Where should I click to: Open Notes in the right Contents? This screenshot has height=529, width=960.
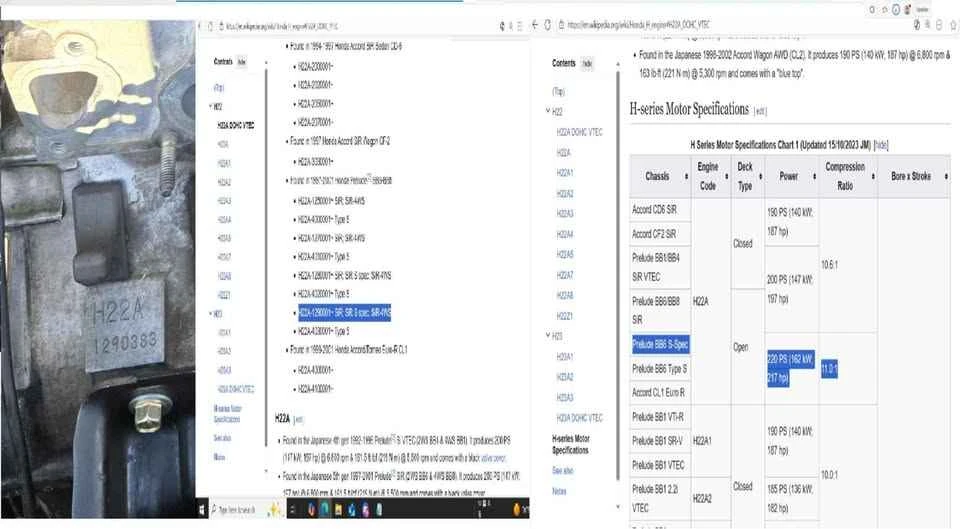[x=559, y=491]
